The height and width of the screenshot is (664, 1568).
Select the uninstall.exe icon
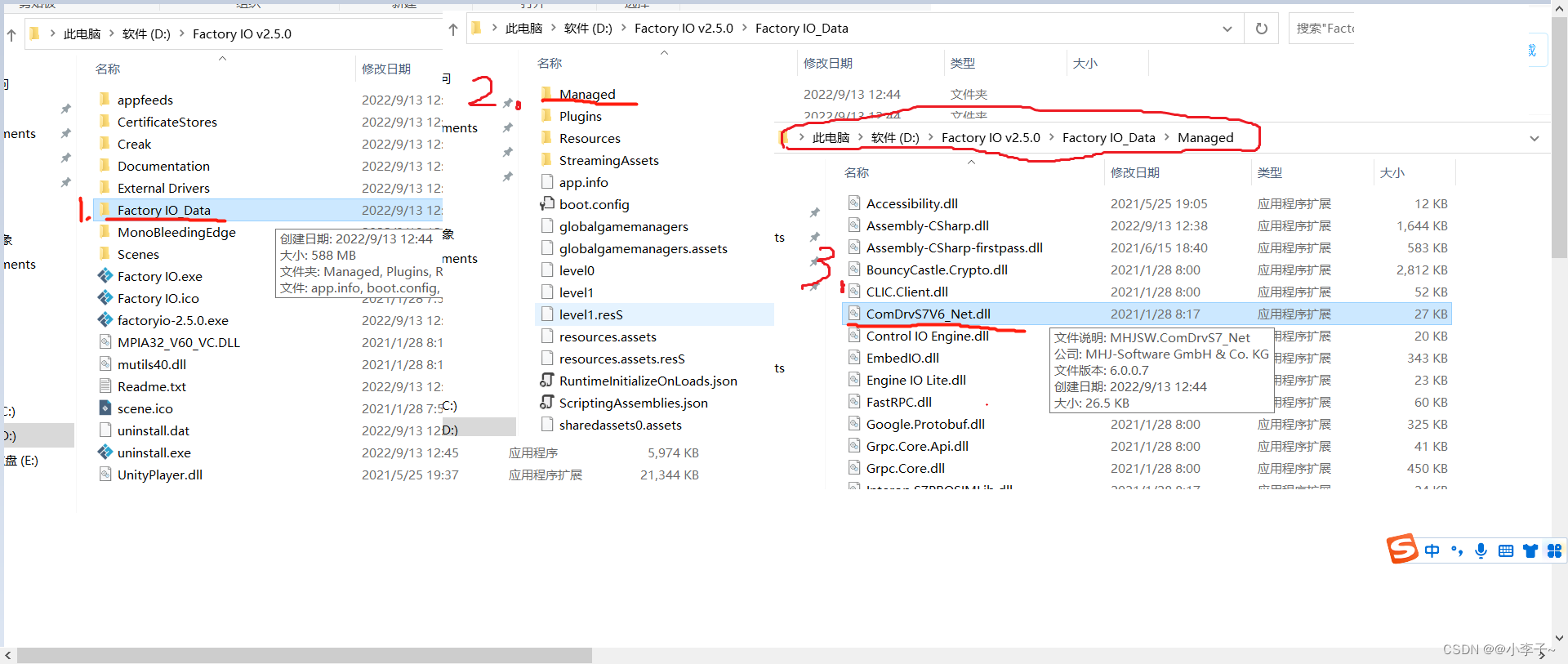(105, 452)
